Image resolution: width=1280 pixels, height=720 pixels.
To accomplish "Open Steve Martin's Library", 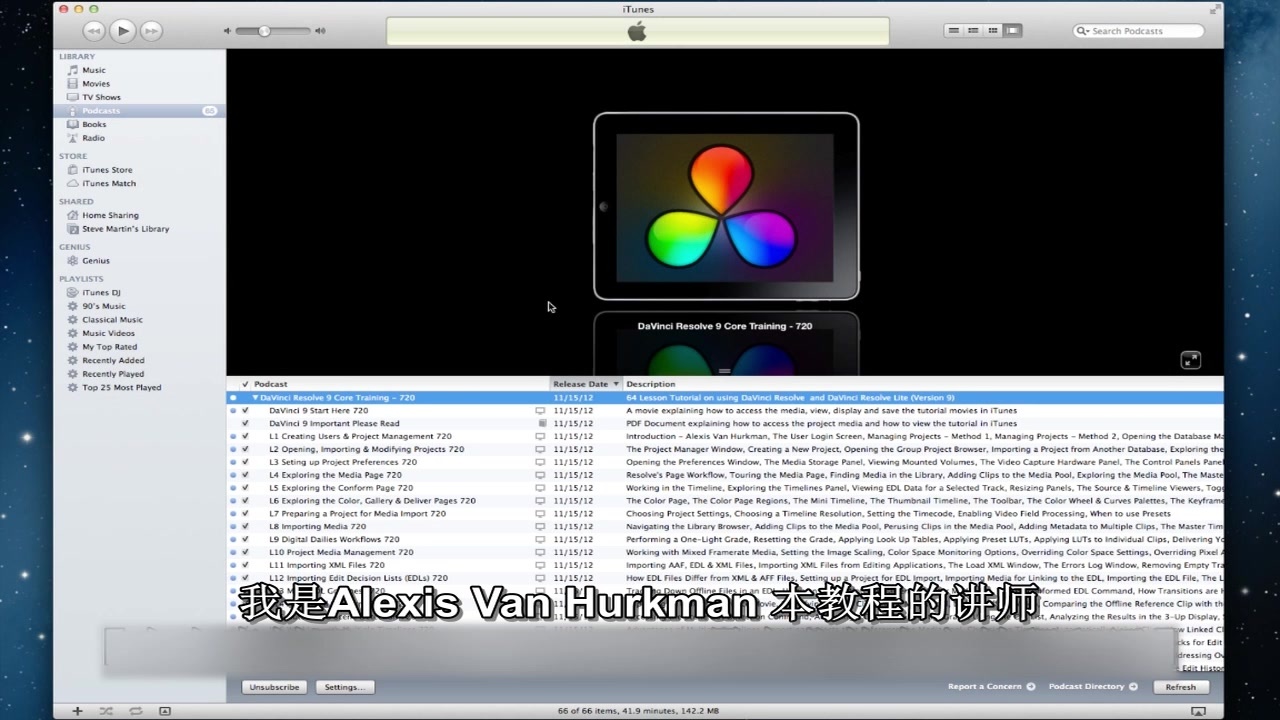I will pyautogui.click(x=125, y=229).
